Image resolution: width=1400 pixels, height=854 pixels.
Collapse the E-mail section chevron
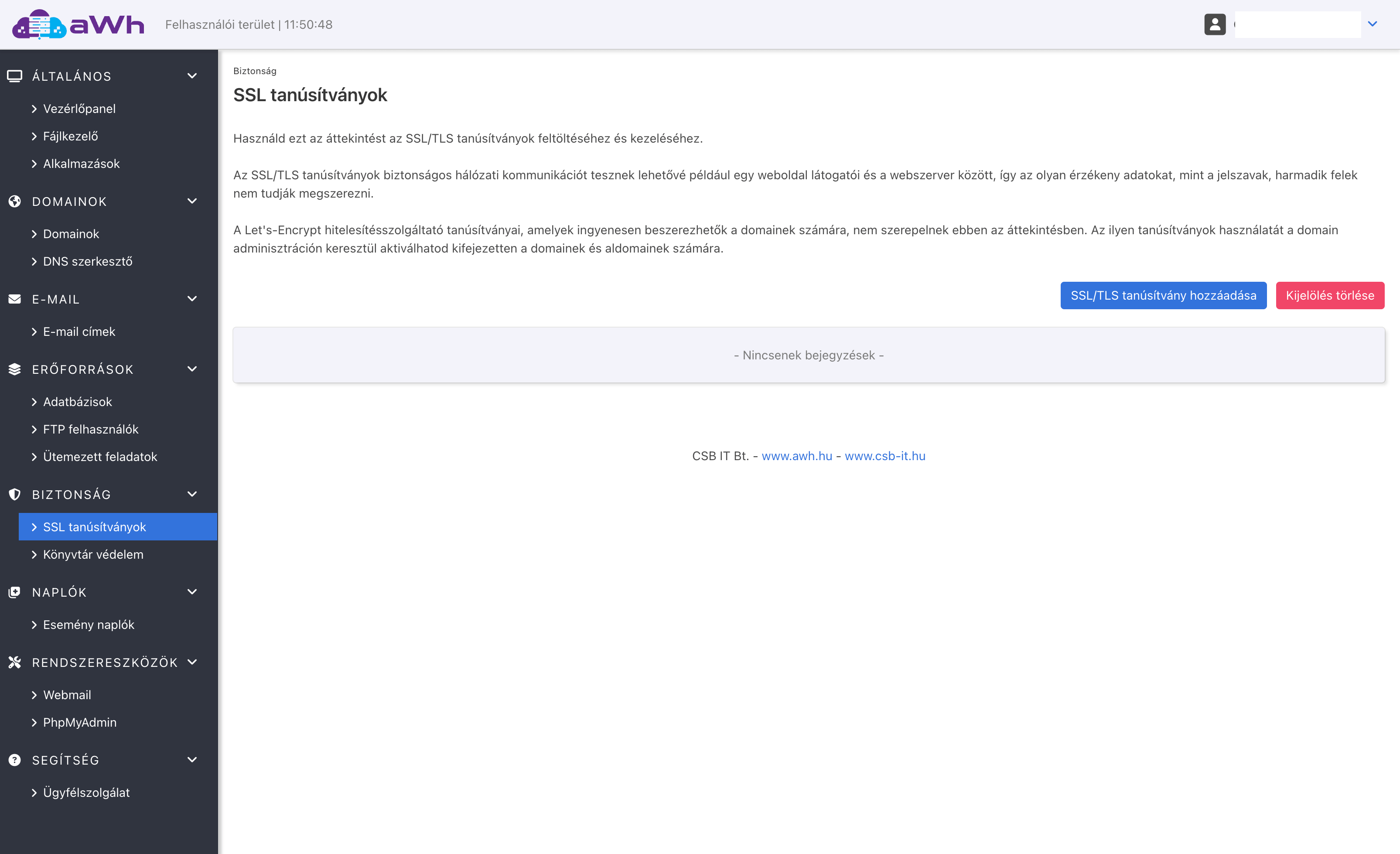coord(192,298)
